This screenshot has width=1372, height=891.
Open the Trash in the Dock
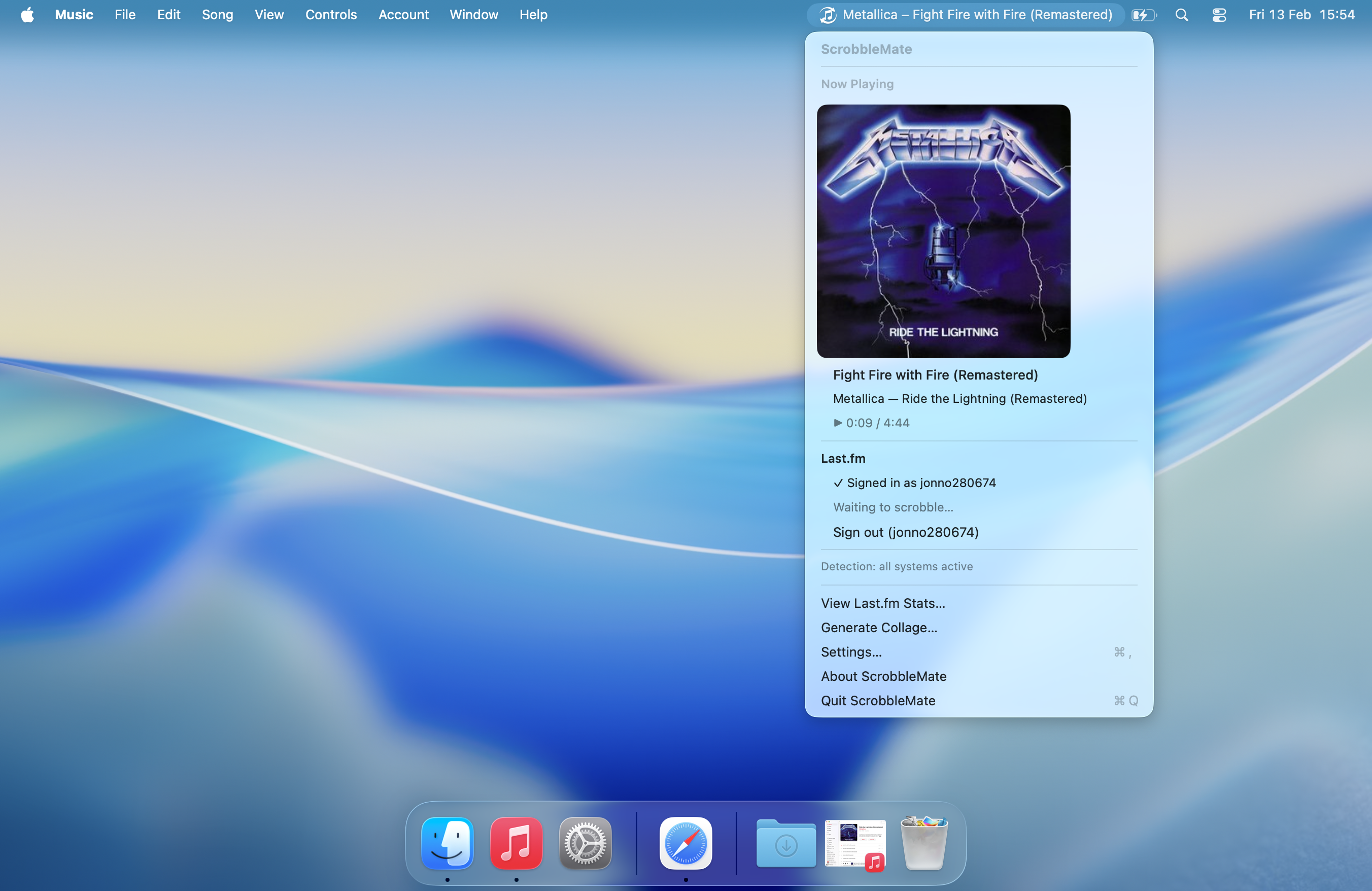click(x=923, y=843)
